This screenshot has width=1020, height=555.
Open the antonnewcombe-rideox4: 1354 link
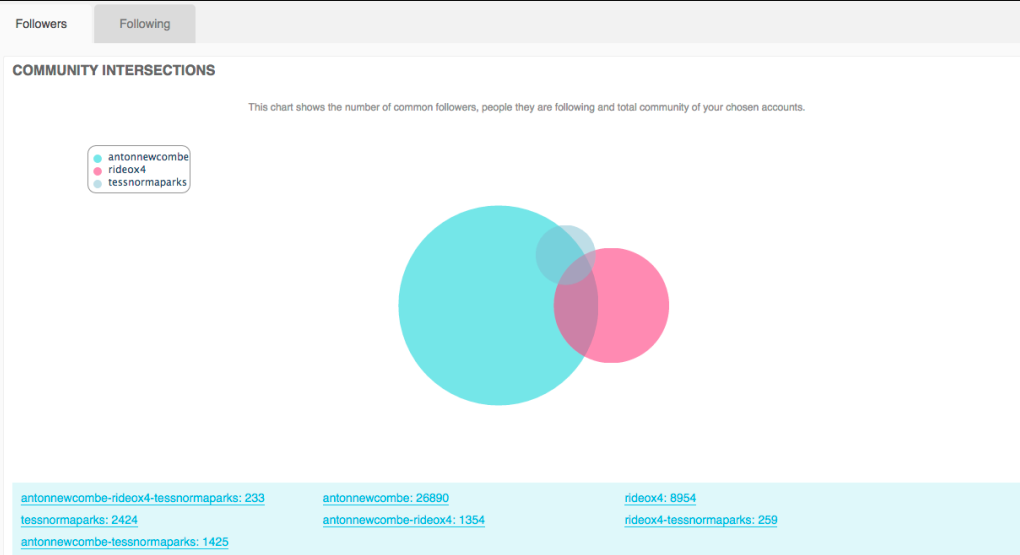click(404, 520)
